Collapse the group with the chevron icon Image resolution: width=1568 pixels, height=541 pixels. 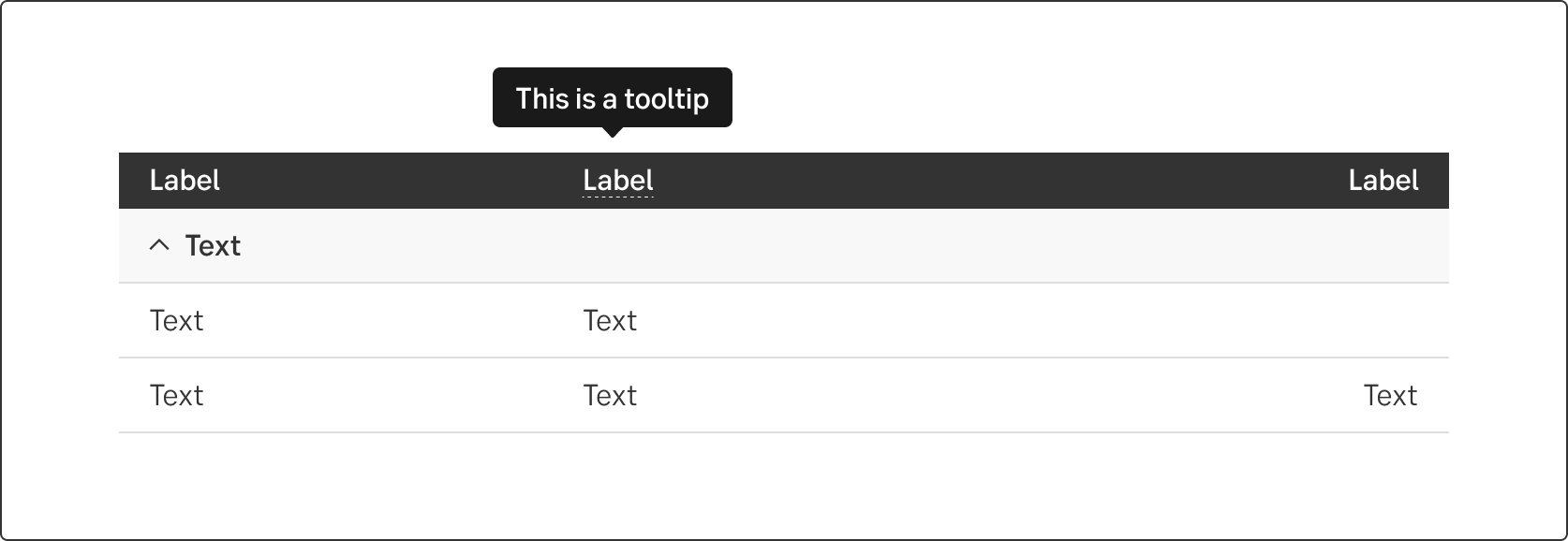pyautogui.click(x=159, y=245)
